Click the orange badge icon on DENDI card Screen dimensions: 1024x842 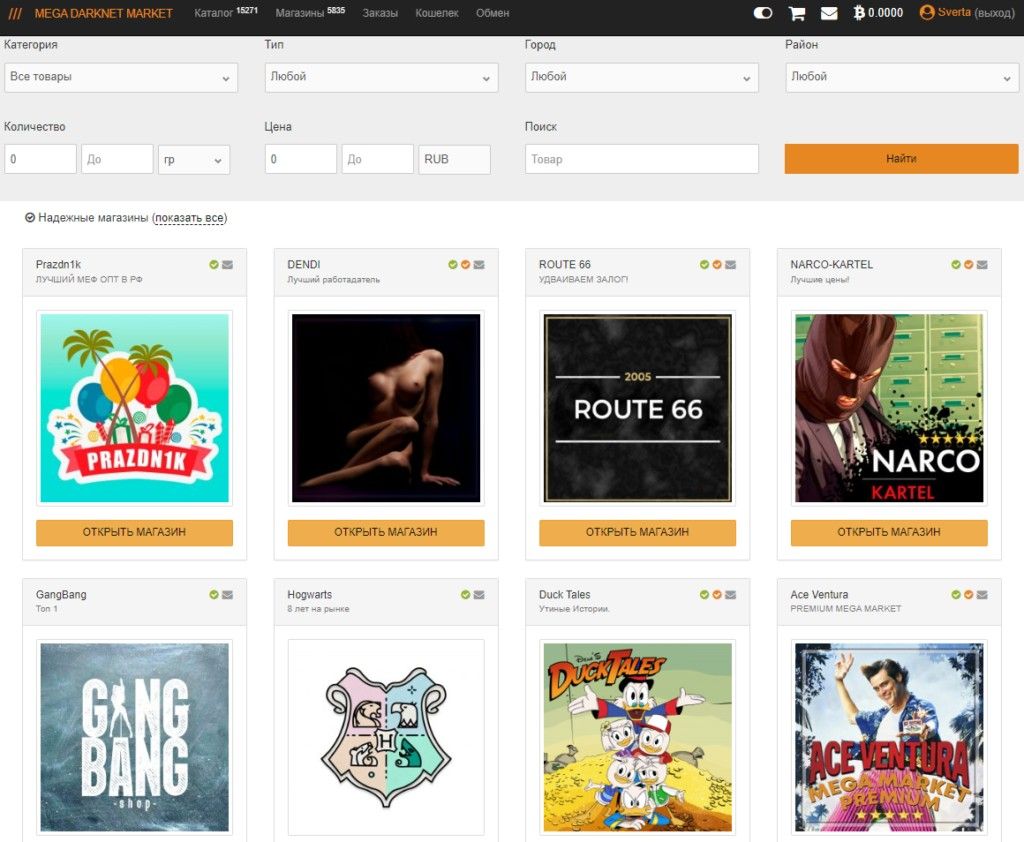tap(466, 265)
